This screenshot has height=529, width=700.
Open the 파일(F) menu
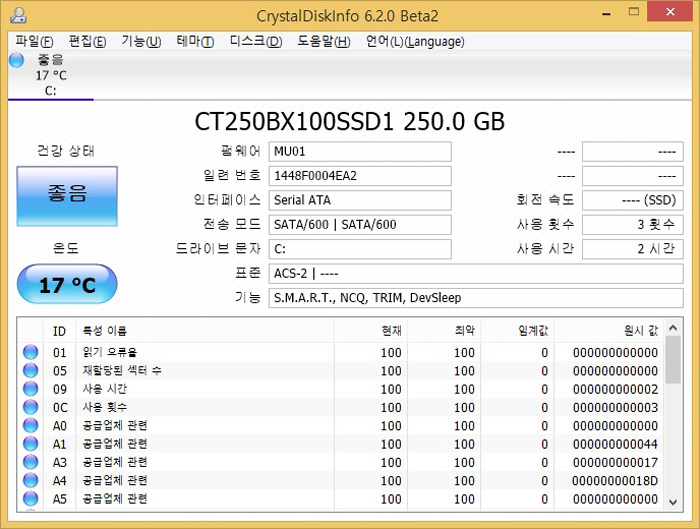34,42
